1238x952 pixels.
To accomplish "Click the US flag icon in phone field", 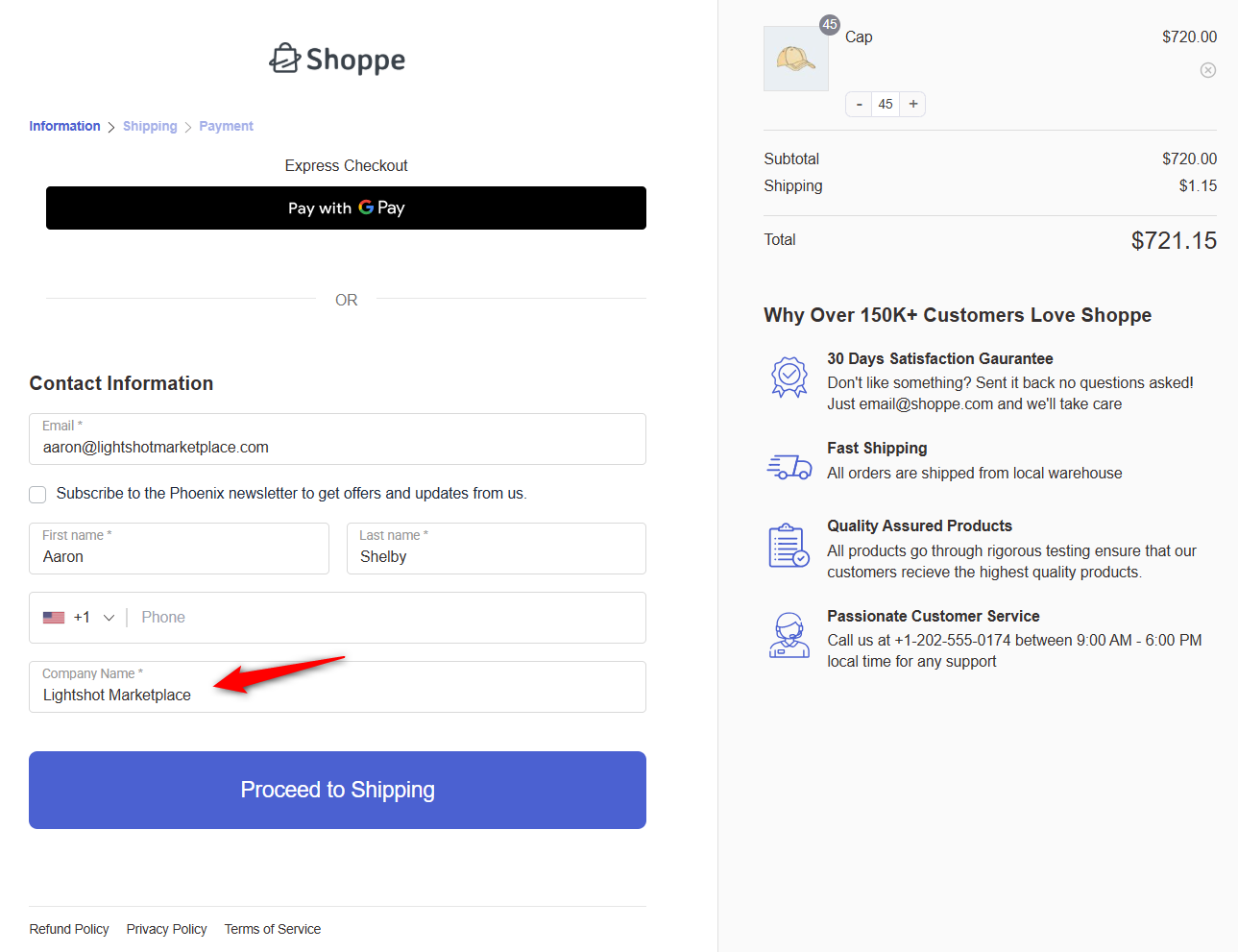I will 54,618.
